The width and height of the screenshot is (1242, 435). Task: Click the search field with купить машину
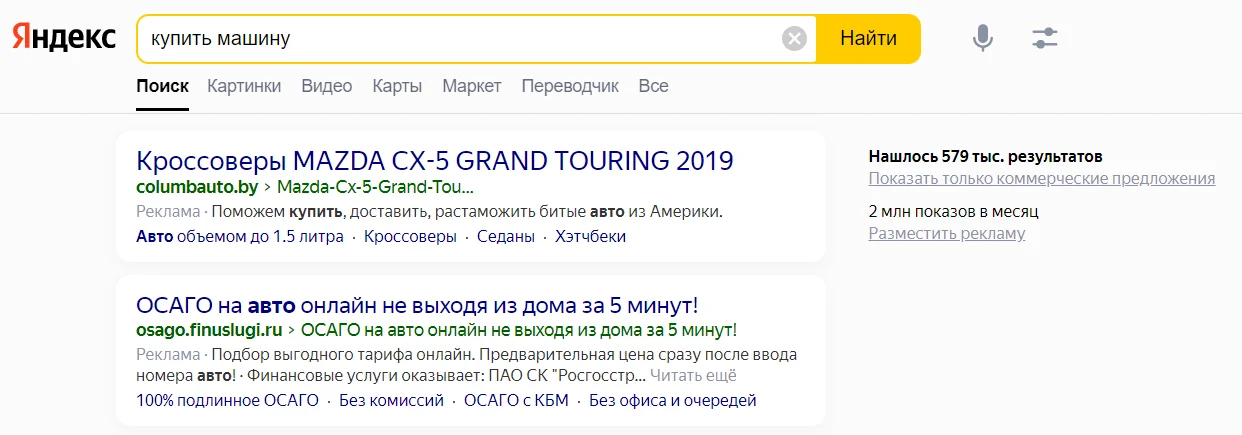click(x=460, y=39)
